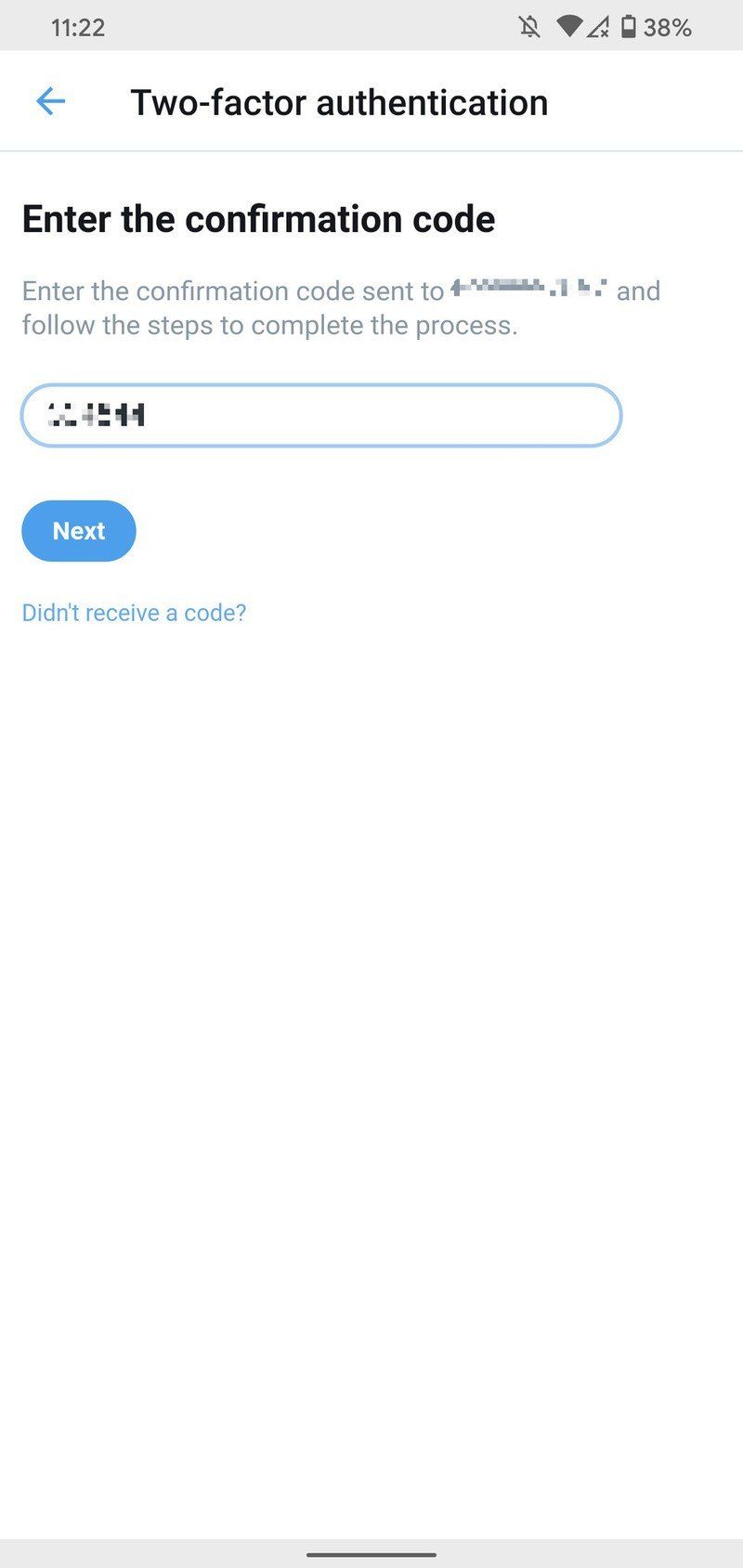
Task: Tap the muted notifications bell icon
Action: point(529,27)
